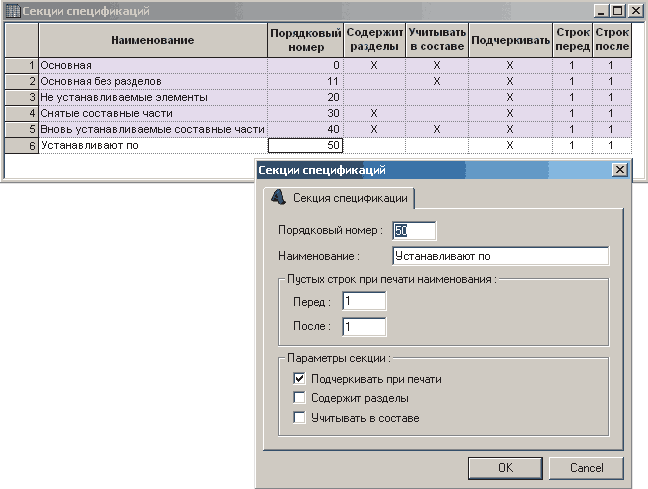Enable the Учитывать в составе checkbox

coord(299,417)
